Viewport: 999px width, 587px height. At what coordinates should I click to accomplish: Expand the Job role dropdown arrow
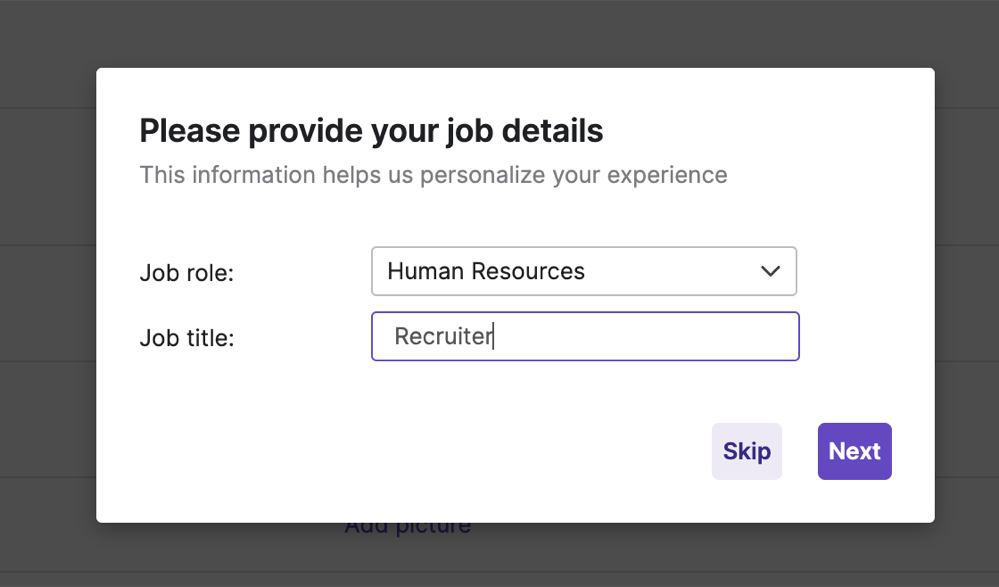tap(770, 271)
